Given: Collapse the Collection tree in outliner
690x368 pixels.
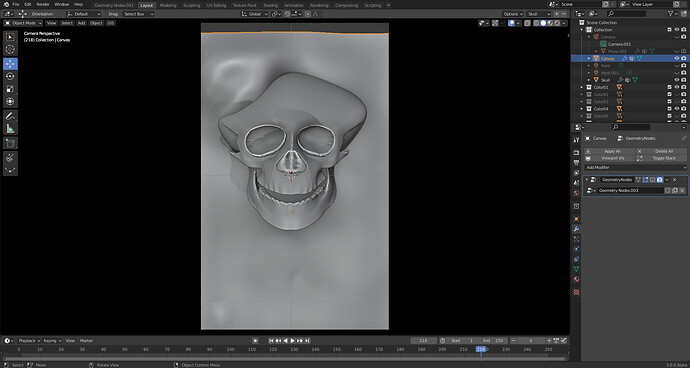Looking at the screenshot, I should click(x=582, y=29).
